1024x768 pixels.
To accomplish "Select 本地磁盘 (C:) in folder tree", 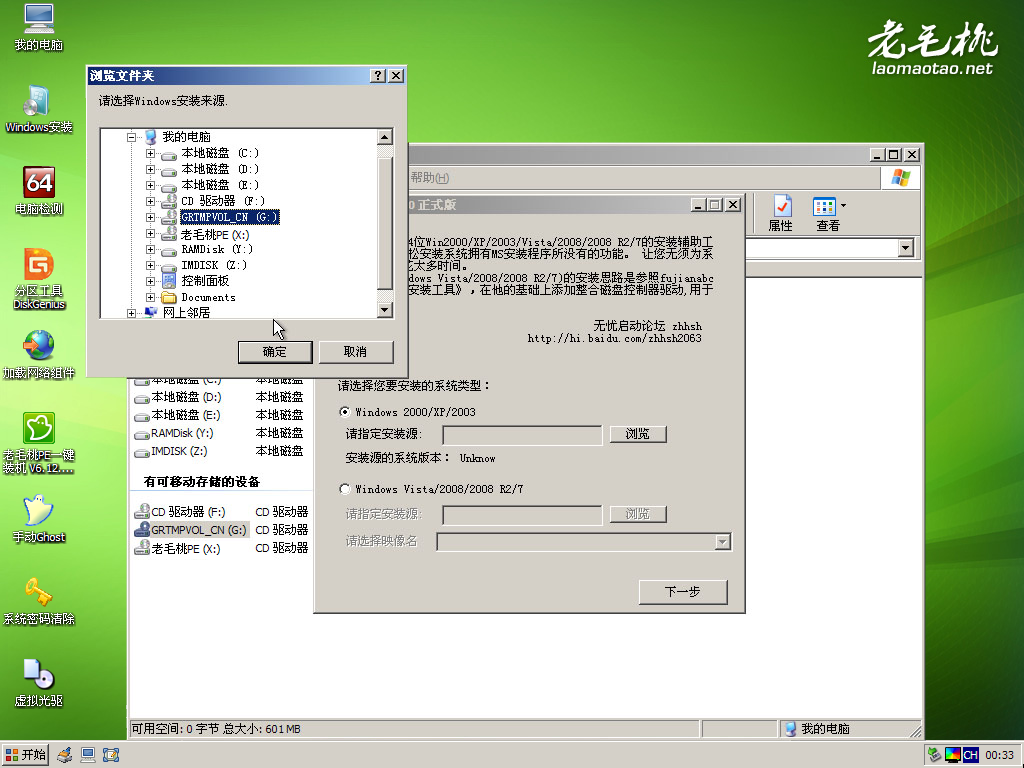I will tap(220, 153).
